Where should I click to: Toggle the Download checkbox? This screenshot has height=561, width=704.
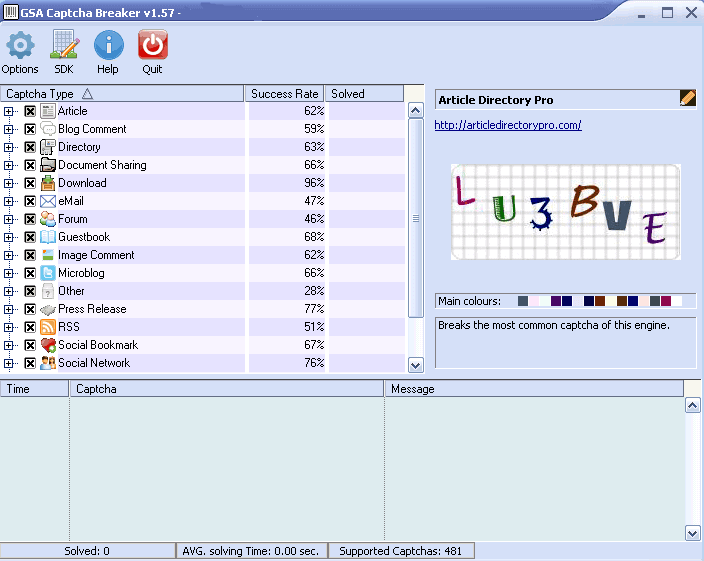[30, 183]
